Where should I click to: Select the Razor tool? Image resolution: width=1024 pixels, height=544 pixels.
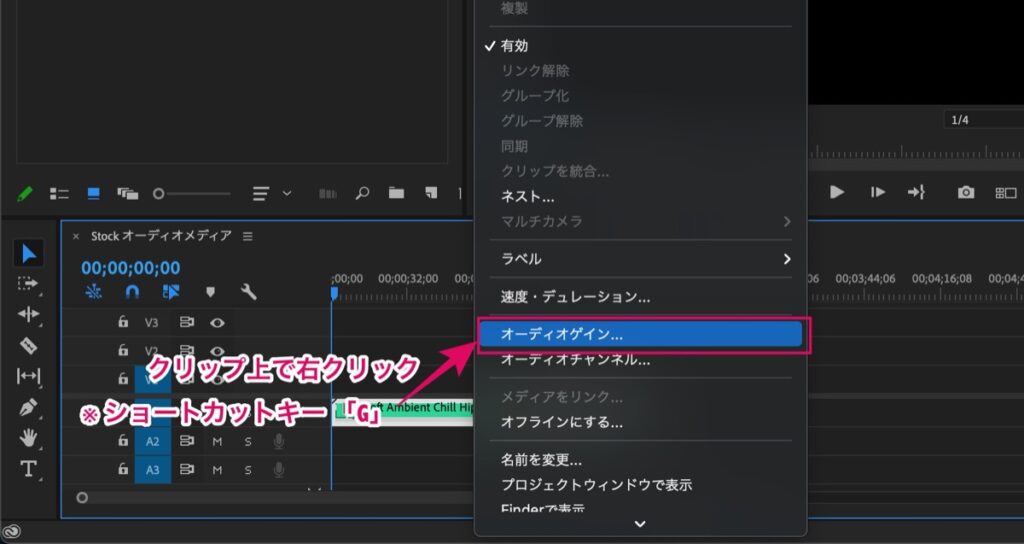click(x=28, y=345)
